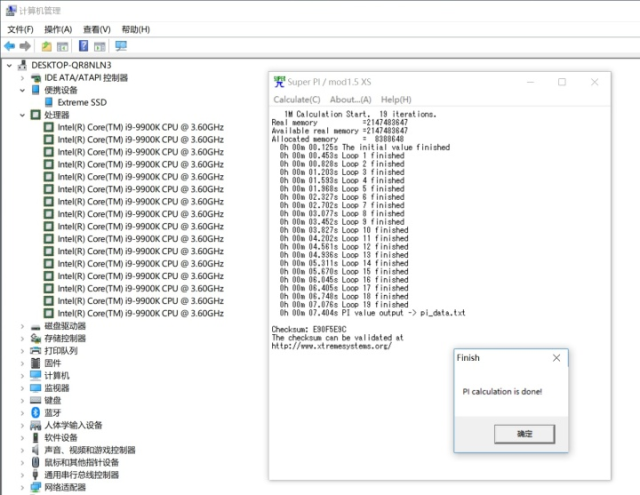Select DESKTOP-QR8NLN3 root label
Image resolution: width=640 pixels, height=495 pixels.
click(71, 65)
